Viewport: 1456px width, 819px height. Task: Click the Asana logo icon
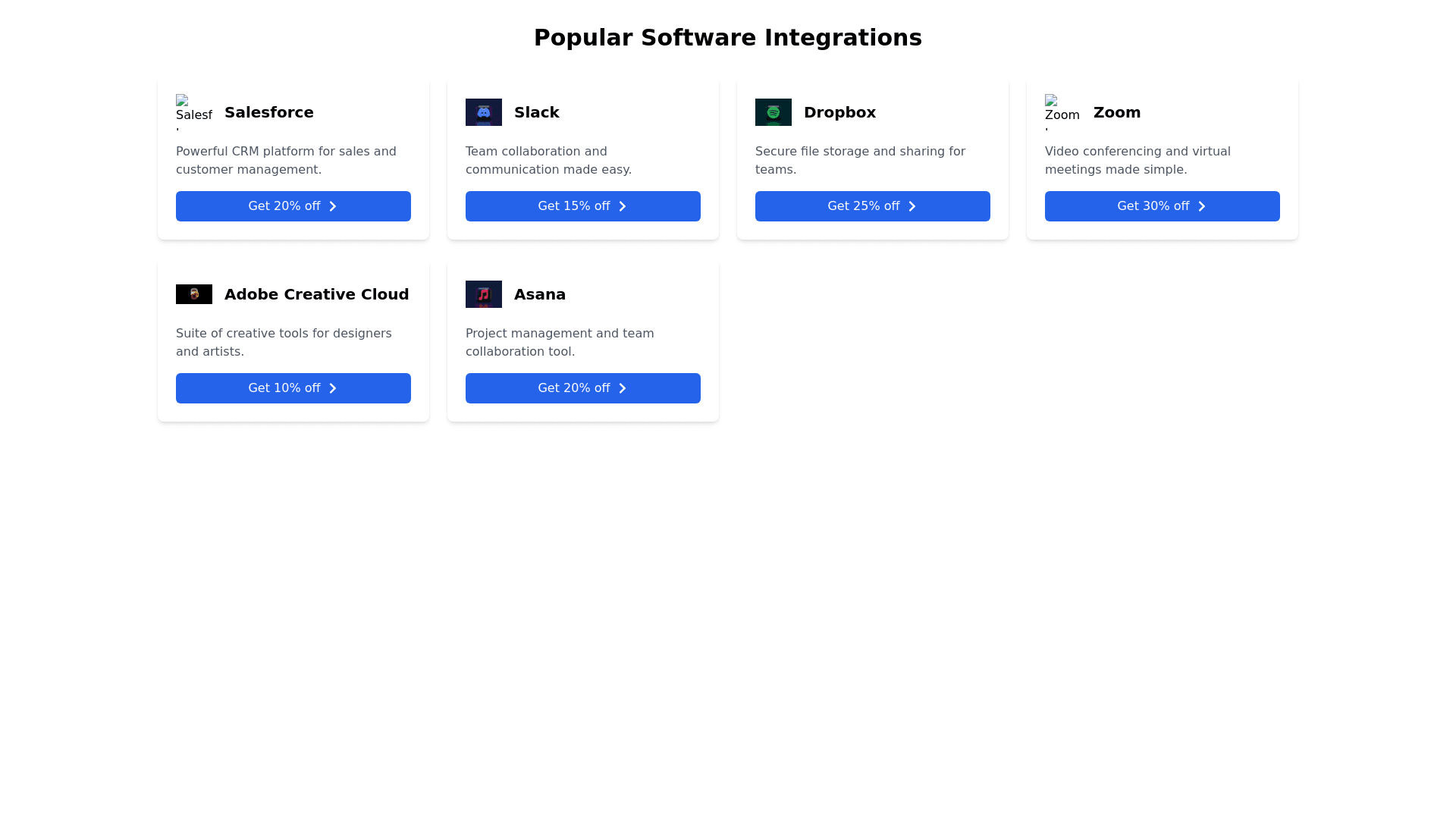[483, 294]
